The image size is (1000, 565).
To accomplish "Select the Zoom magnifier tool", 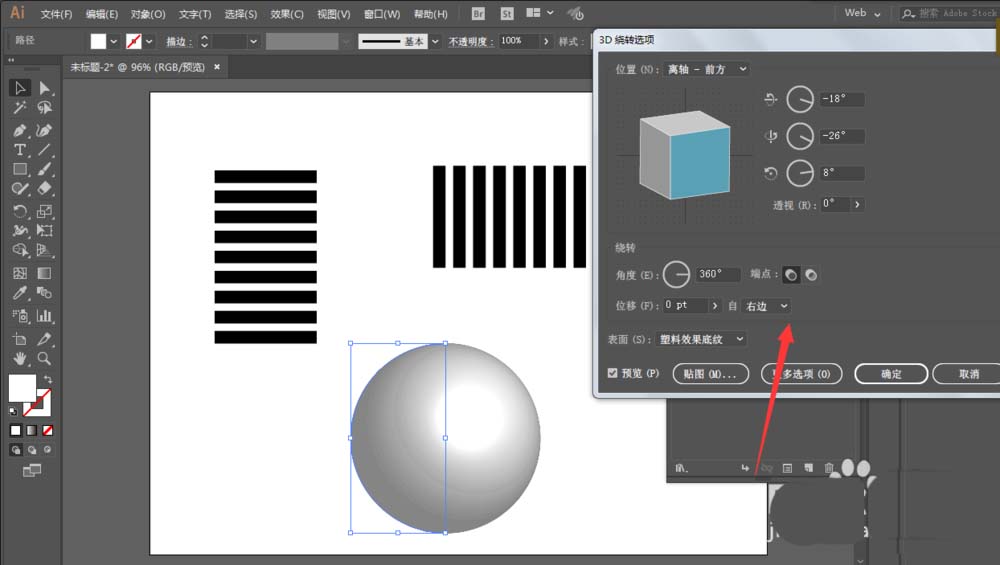I will coord(44,357).
